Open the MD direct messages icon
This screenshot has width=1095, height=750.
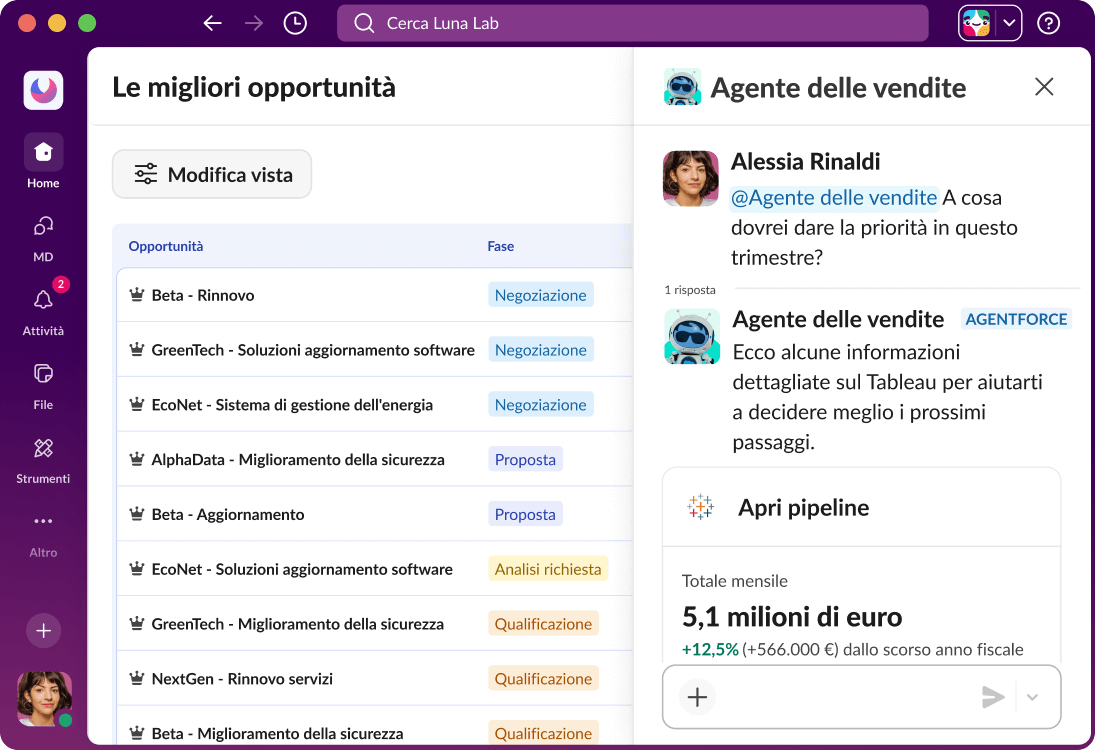42,225
